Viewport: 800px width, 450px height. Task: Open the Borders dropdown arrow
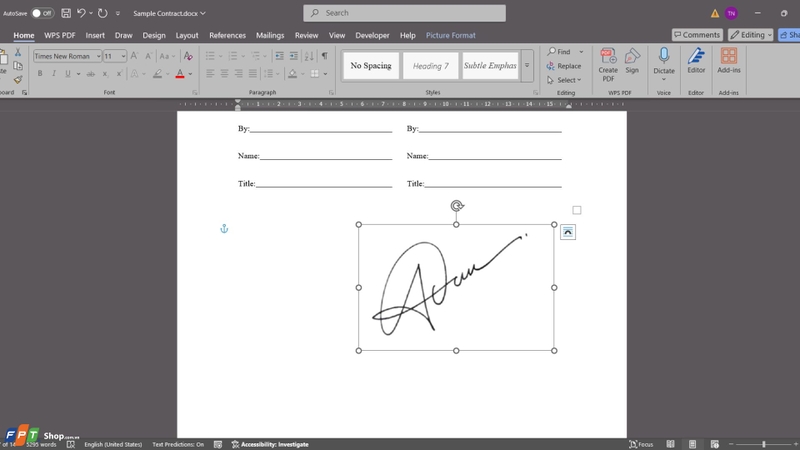(x=326, y=74)
